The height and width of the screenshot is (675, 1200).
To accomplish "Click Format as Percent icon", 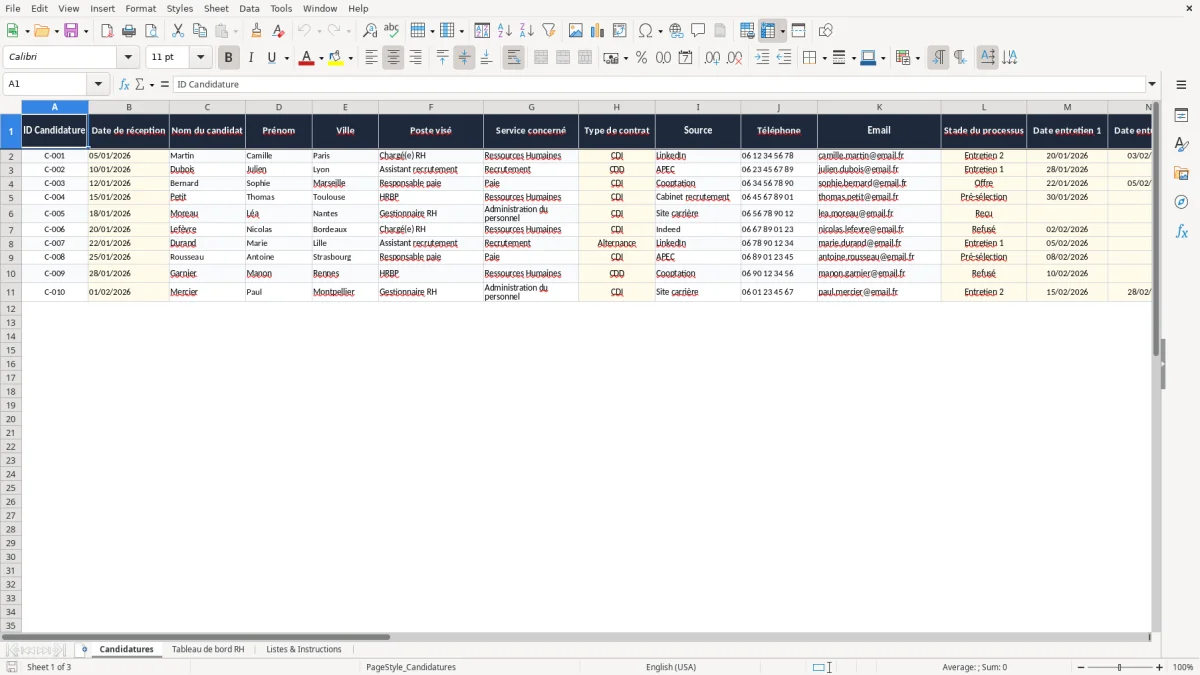I will (642, 58).
